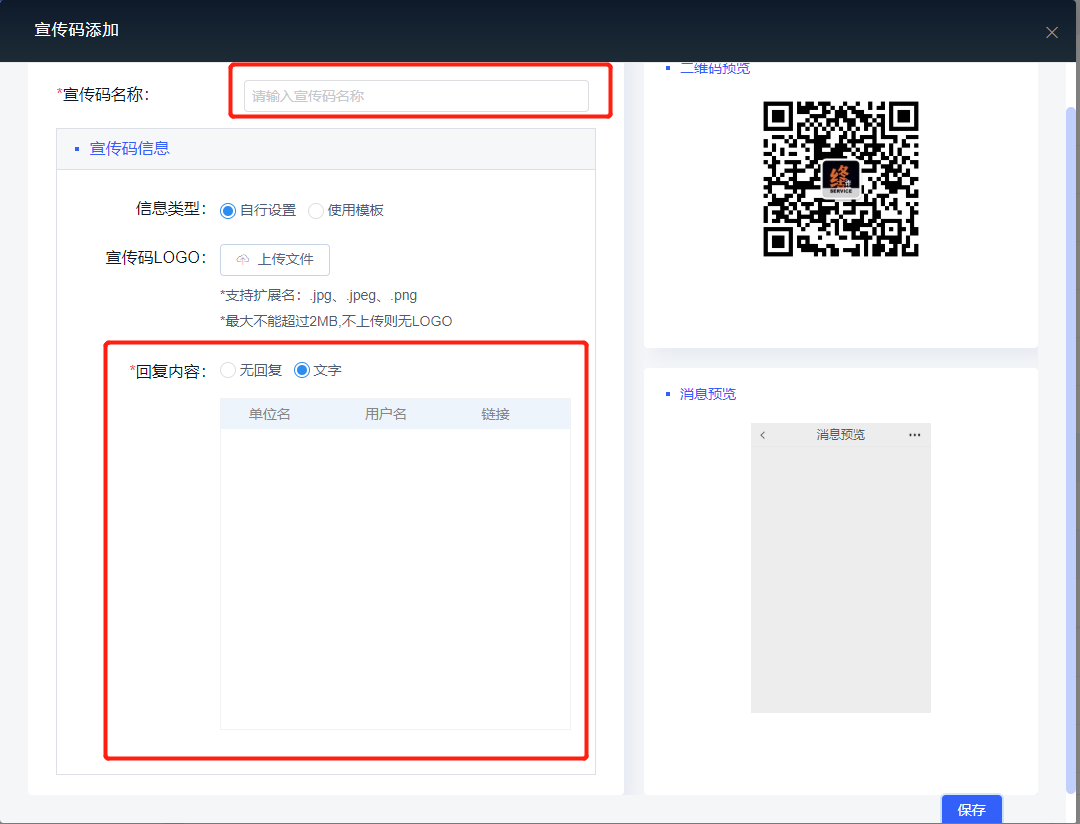Click the 信息类型 label

click(172, 209)
